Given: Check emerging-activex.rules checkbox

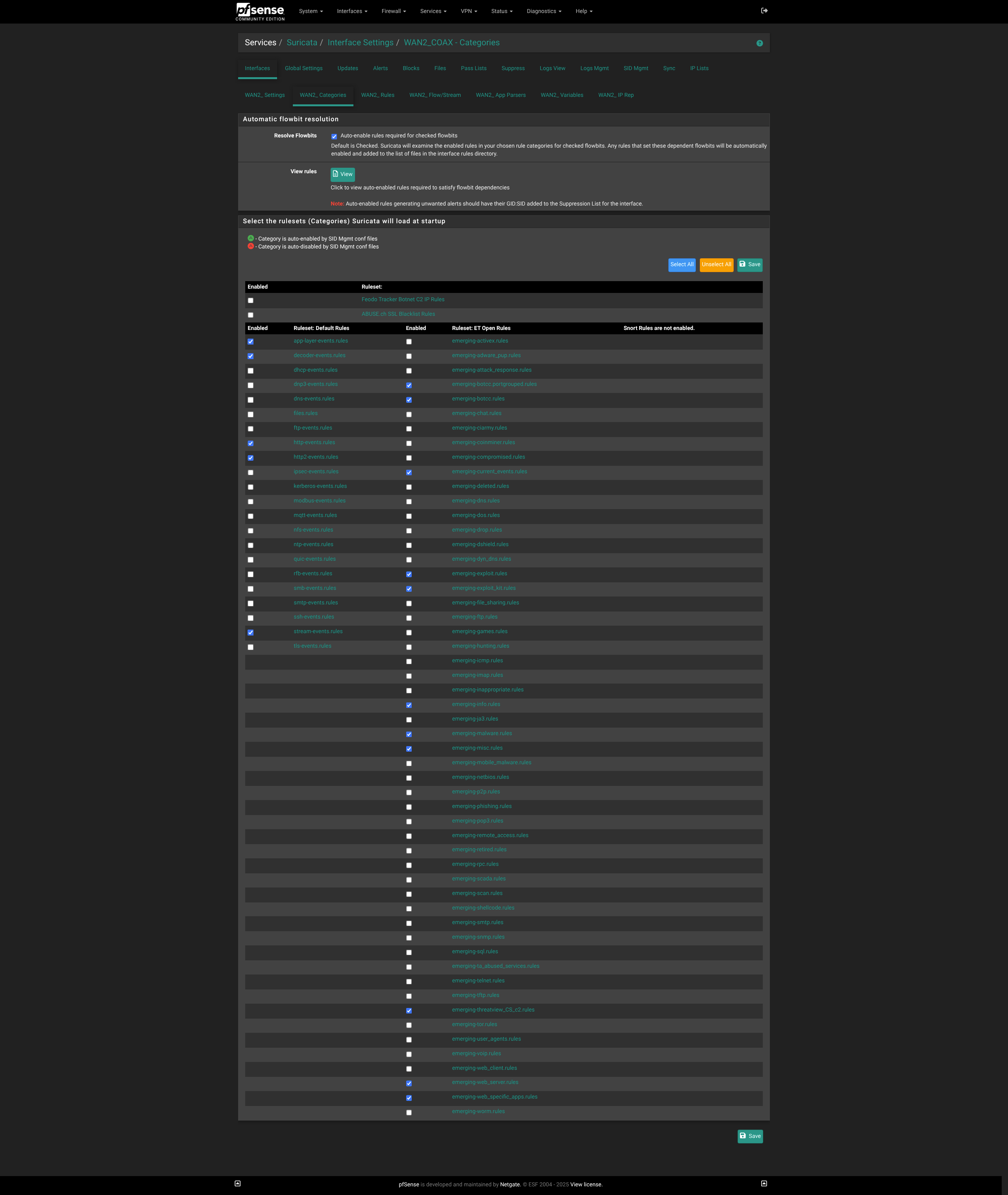Looking at the screenshot, I should click(409, 342).
